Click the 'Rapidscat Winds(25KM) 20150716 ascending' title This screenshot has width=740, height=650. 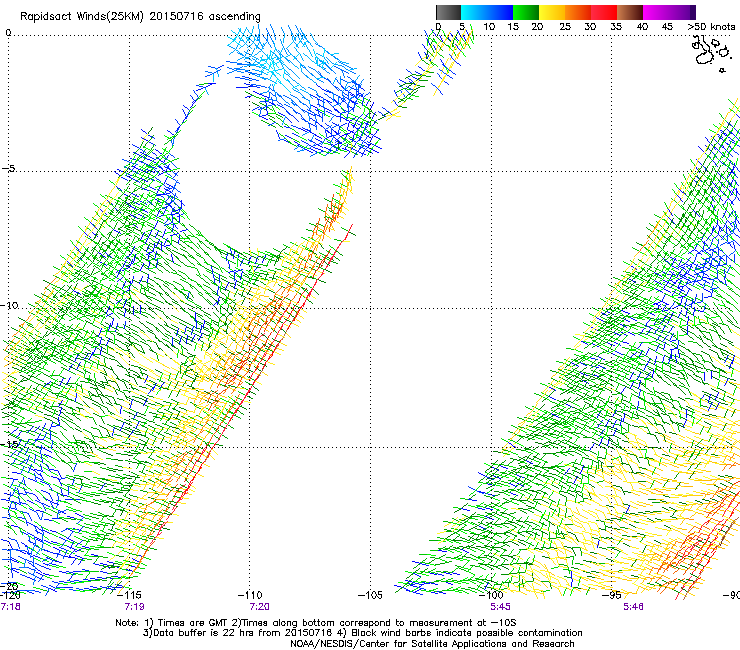coord(140,17)
